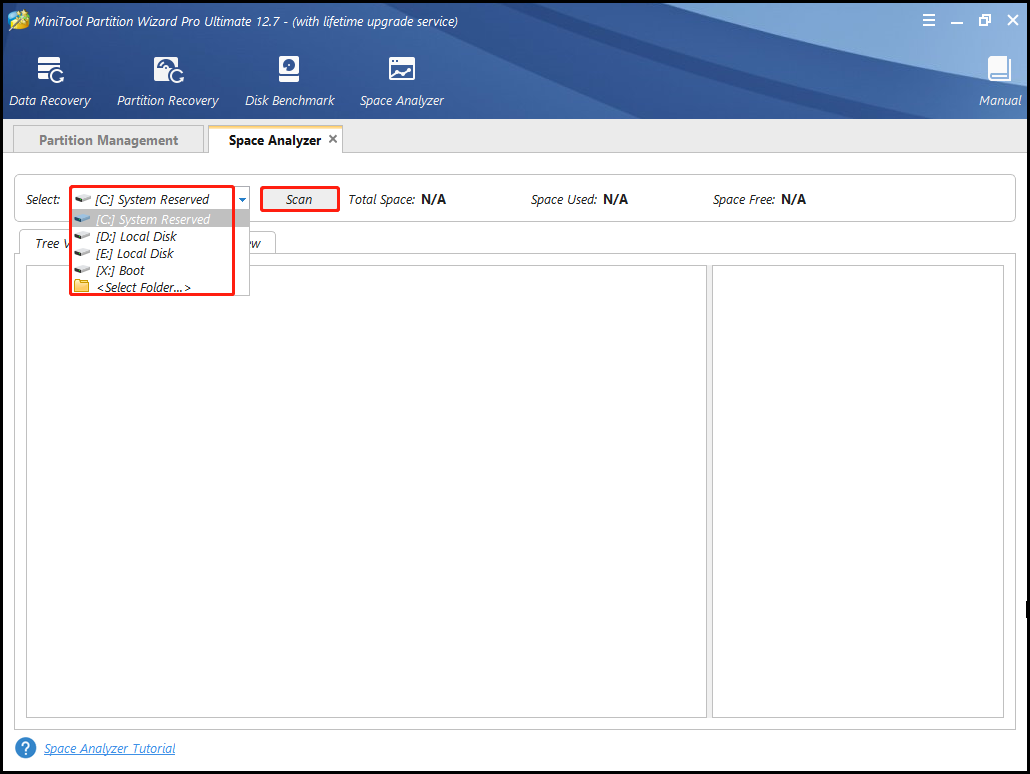Select the [D:] Local Disk drive
The width and height of the screenshot is (1030, 774).
136,236
